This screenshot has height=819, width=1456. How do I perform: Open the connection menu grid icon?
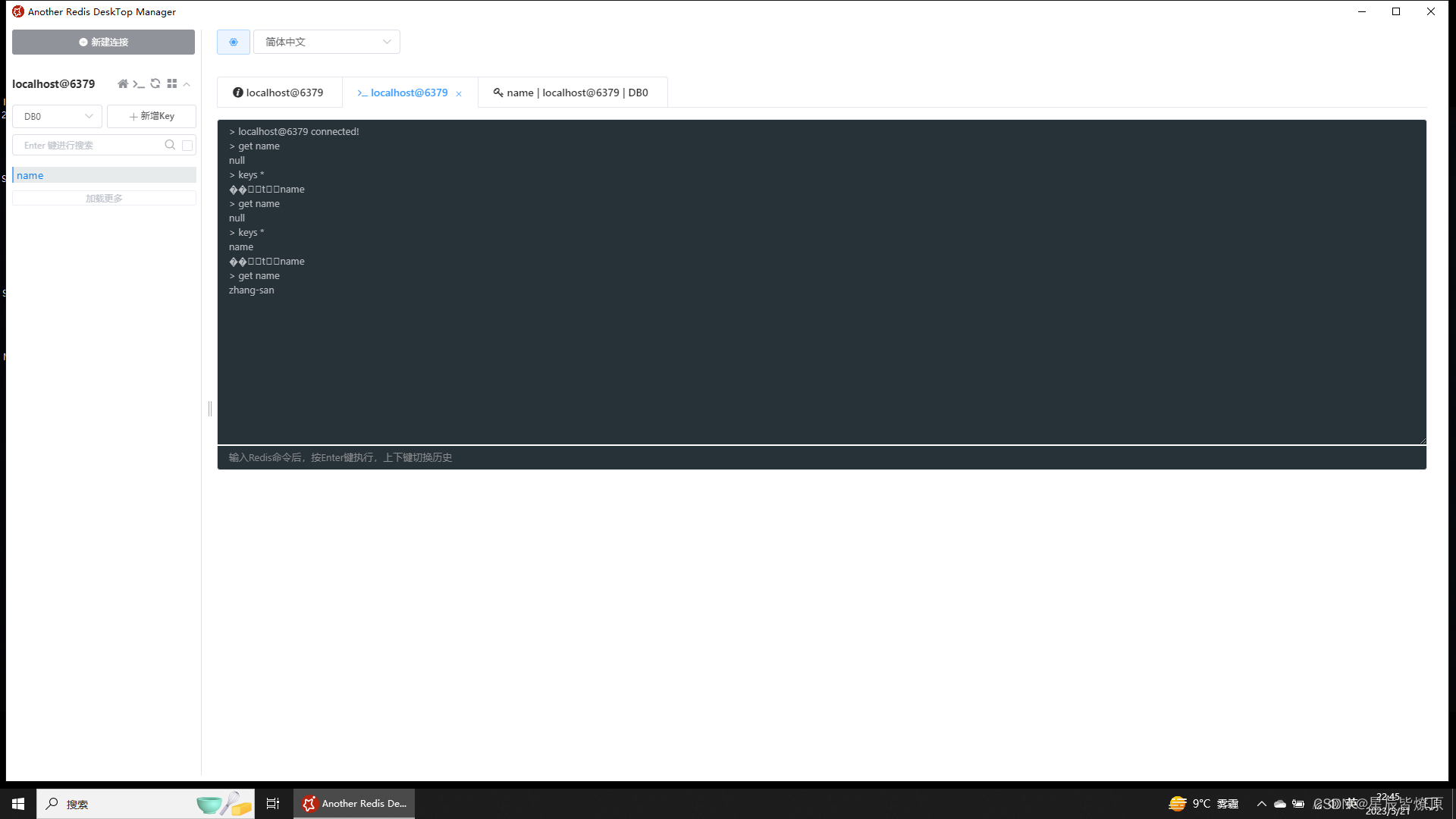pos(172,84)
